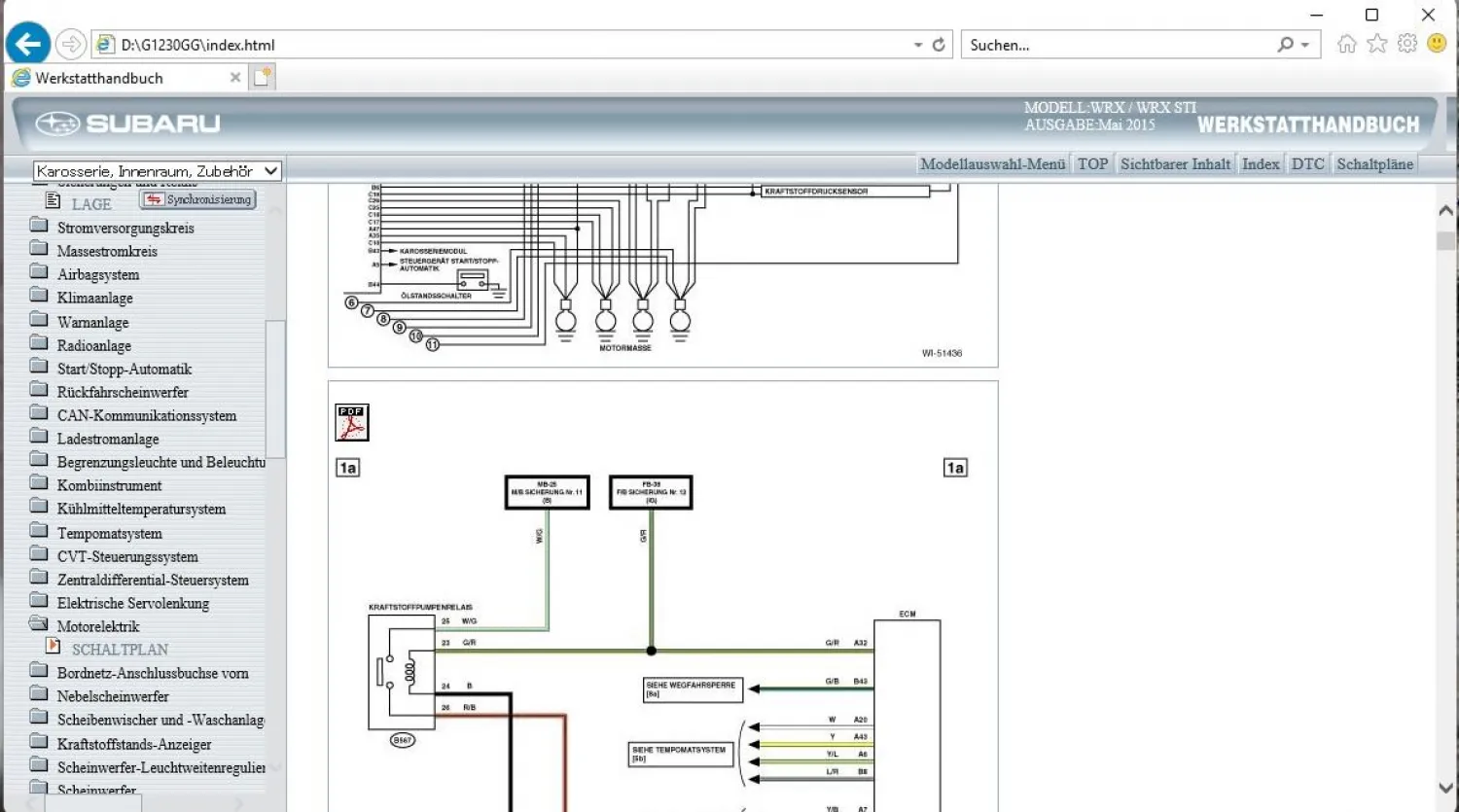Expand the Klimaanlage folder
Viewport: 1459px width, 812px height.
(x=94, y=299)
